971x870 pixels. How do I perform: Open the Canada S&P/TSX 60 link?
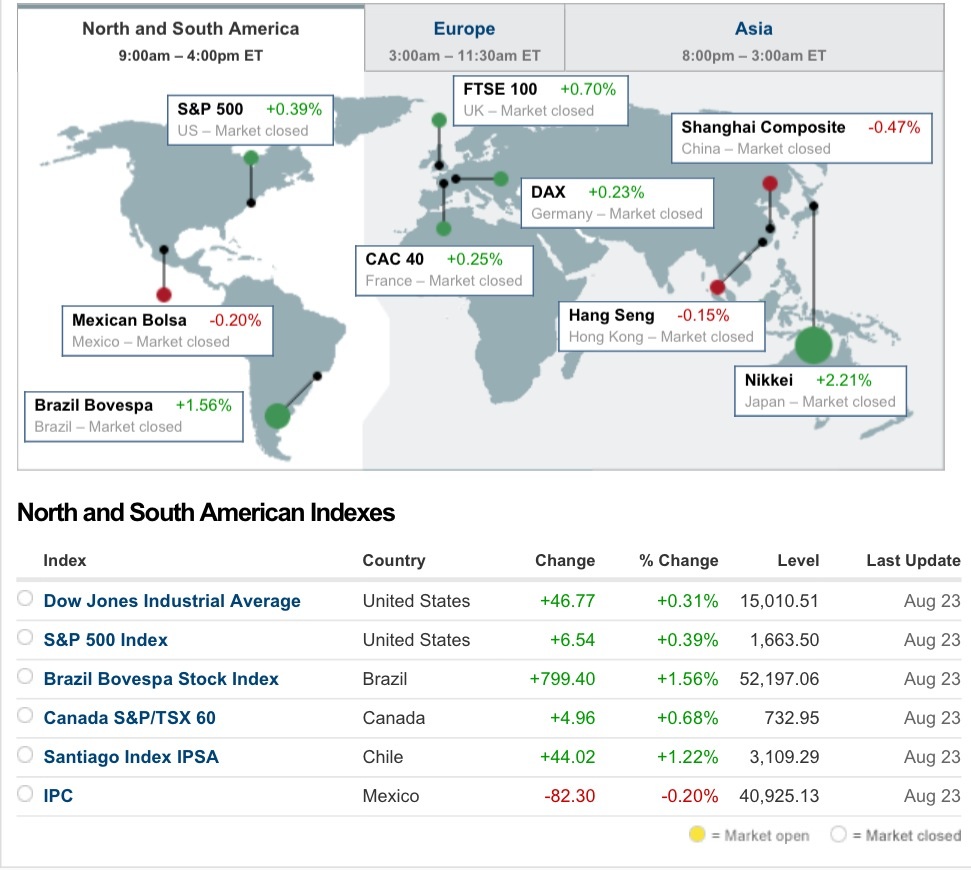click(129, 718)
